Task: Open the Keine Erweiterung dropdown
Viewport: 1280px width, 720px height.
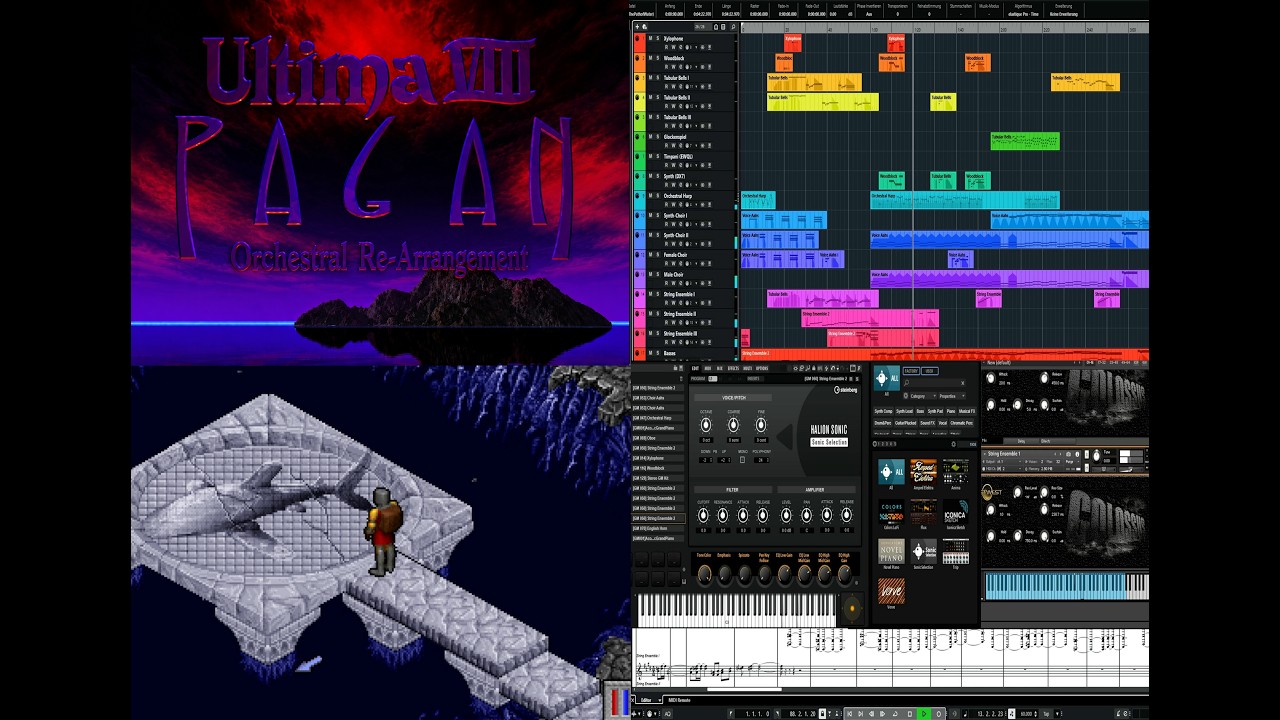Action: [1064, 14]
